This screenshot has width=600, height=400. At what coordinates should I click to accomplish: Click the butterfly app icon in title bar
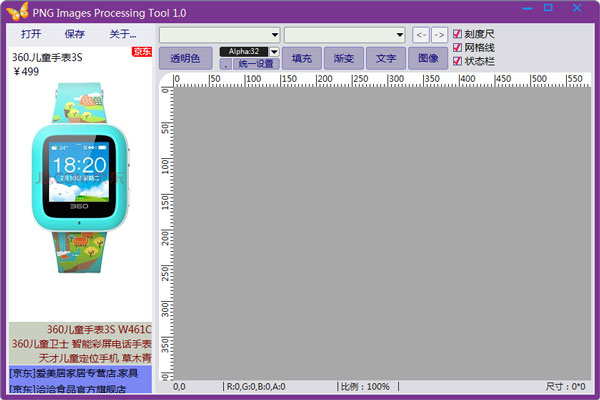12,9
